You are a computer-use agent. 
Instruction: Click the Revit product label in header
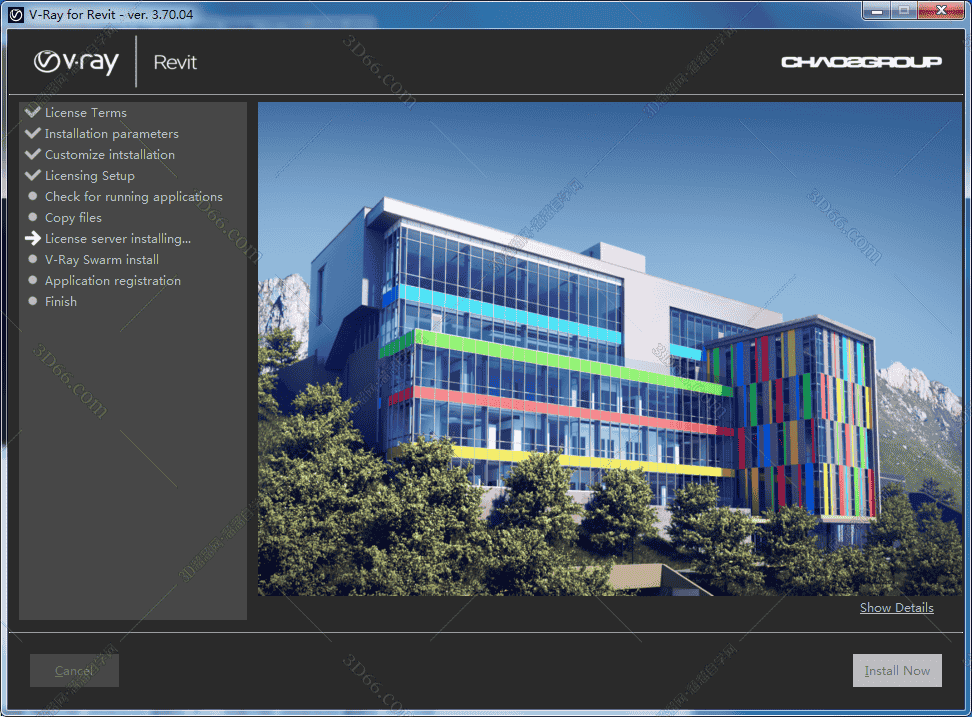(175, 63)
